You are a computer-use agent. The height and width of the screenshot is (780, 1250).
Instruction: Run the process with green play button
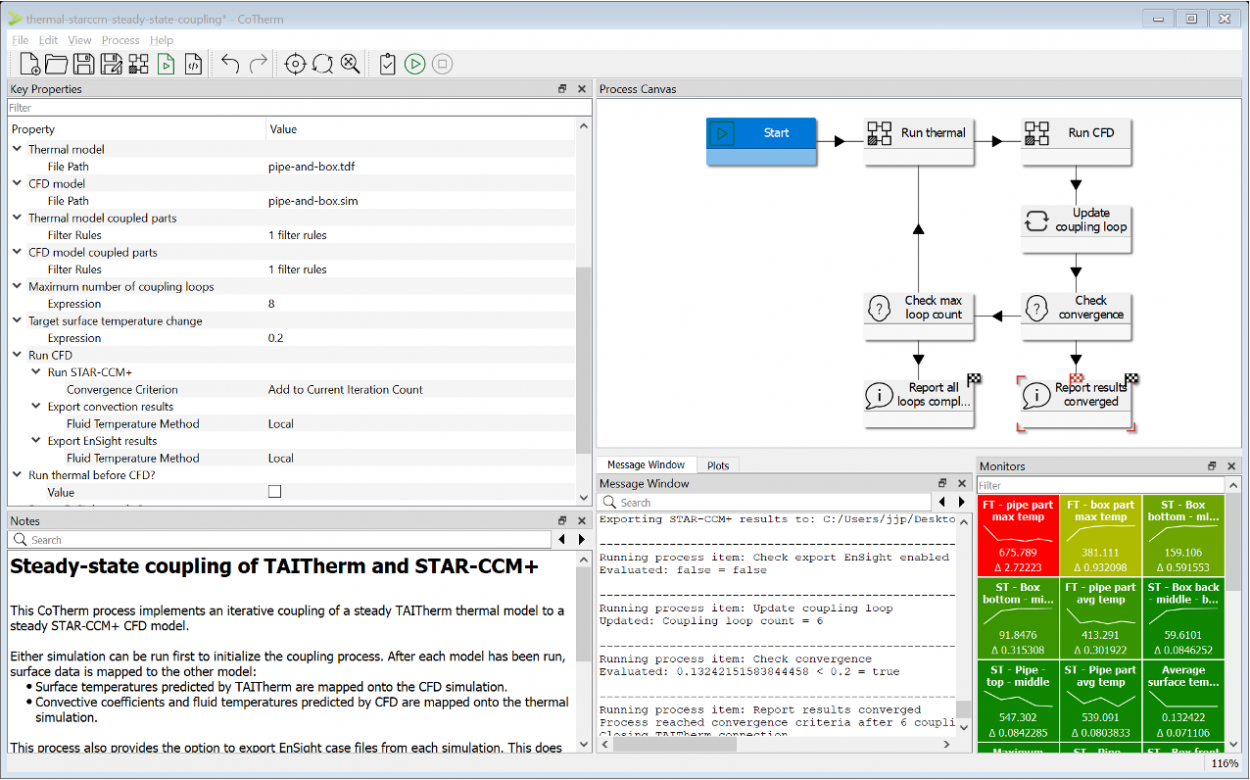click(x=415, y=64)
